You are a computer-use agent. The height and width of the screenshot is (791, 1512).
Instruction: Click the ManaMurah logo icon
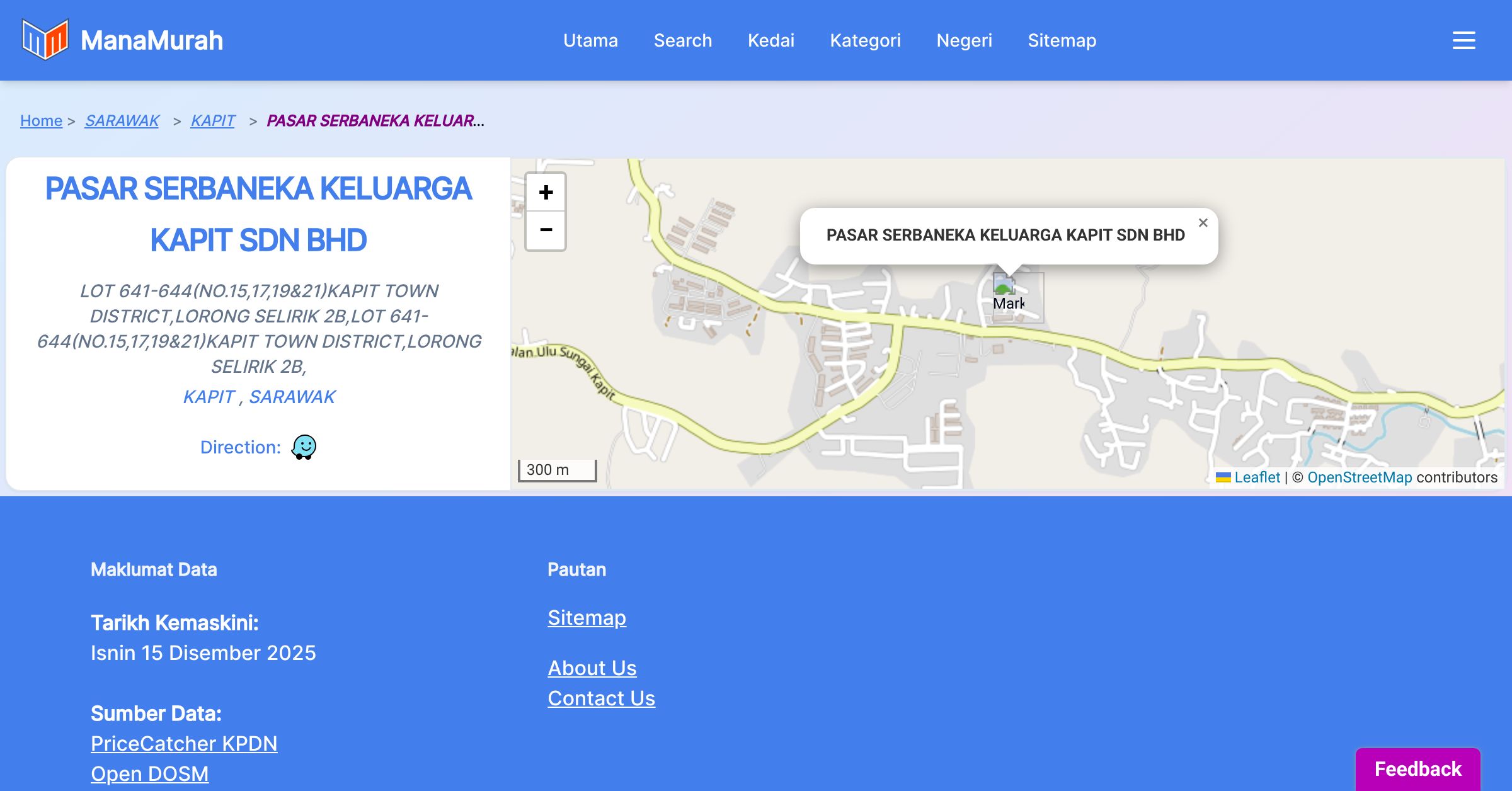tap(45, 40)
